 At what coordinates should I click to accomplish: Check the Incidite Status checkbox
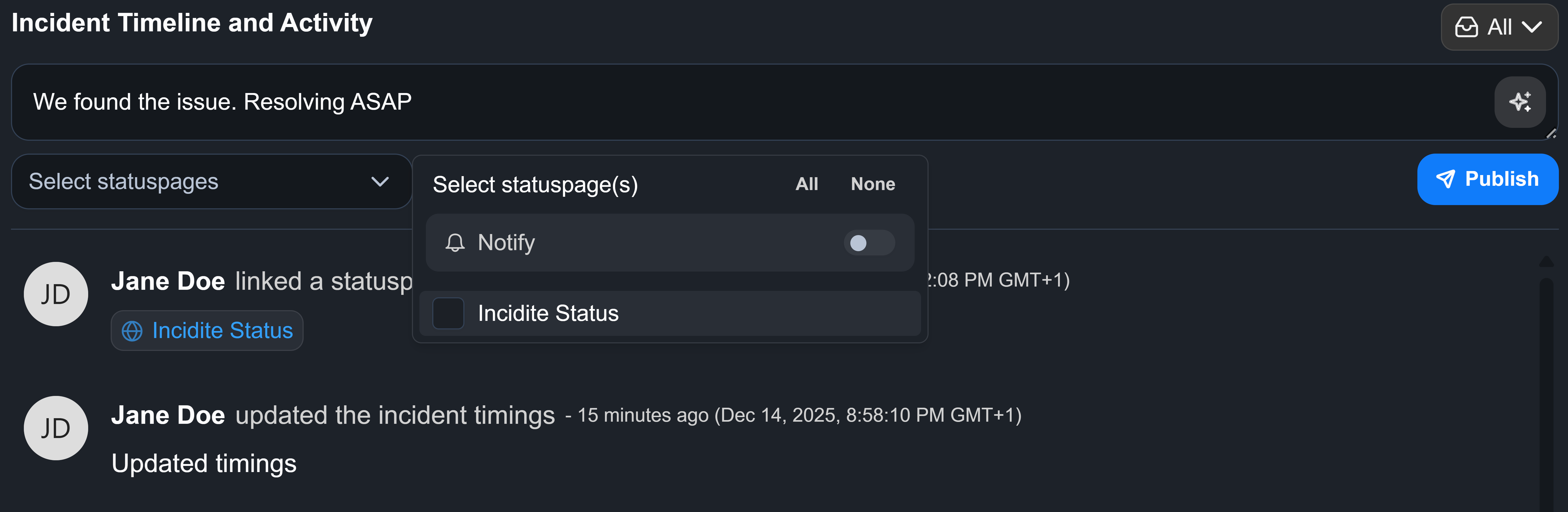click(x=448, y=313)
